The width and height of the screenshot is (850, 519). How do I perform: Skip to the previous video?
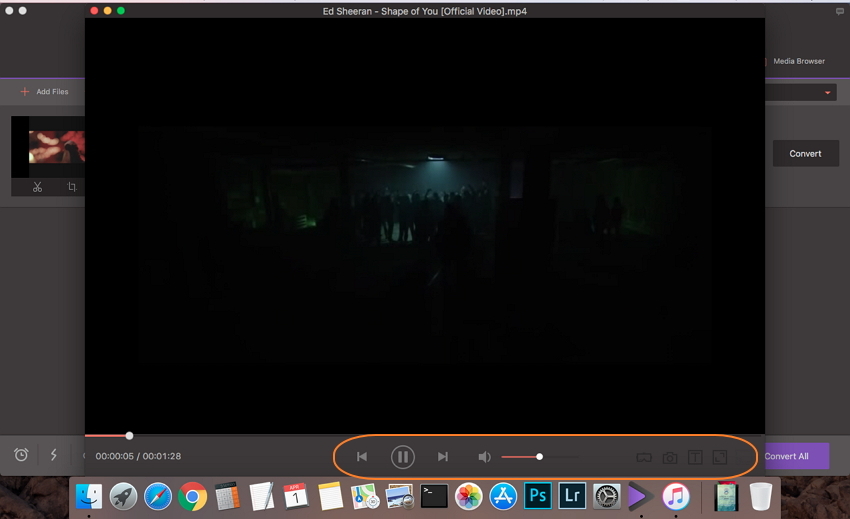click(362, 457)
